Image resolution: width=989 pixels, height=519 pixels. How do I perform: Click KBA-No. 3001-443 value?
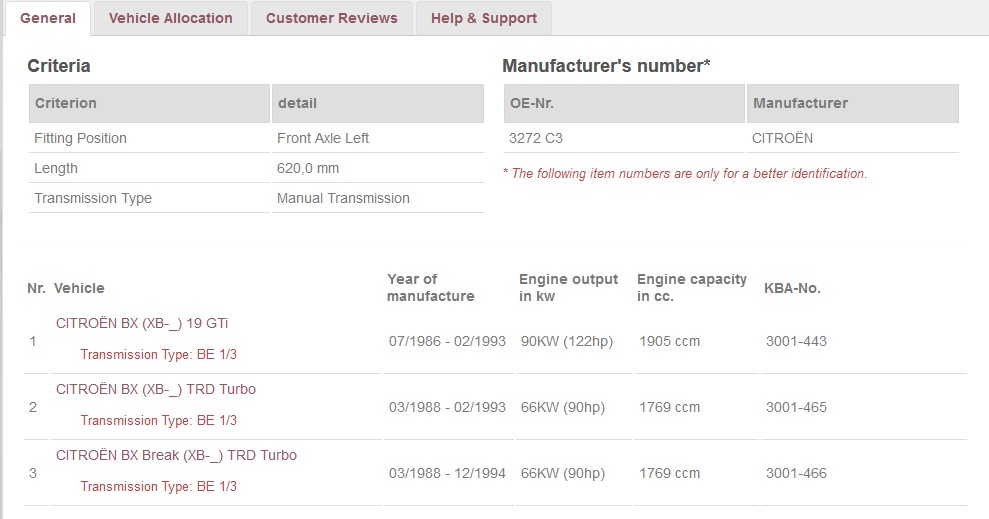point(796,341)
